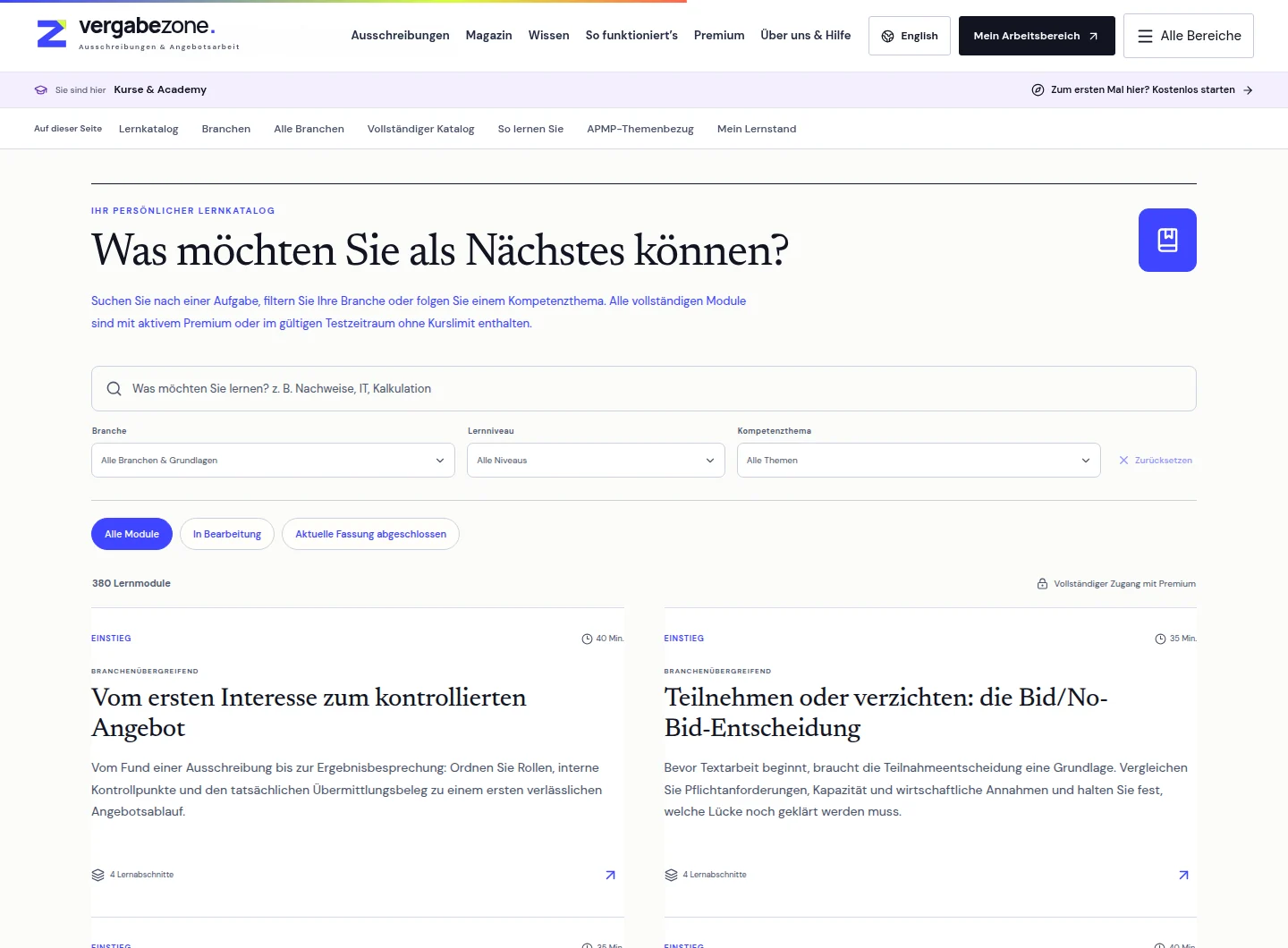Open Magazin in main navigation
Viewport: 1288px width, 948px height.
click(488, 36)
